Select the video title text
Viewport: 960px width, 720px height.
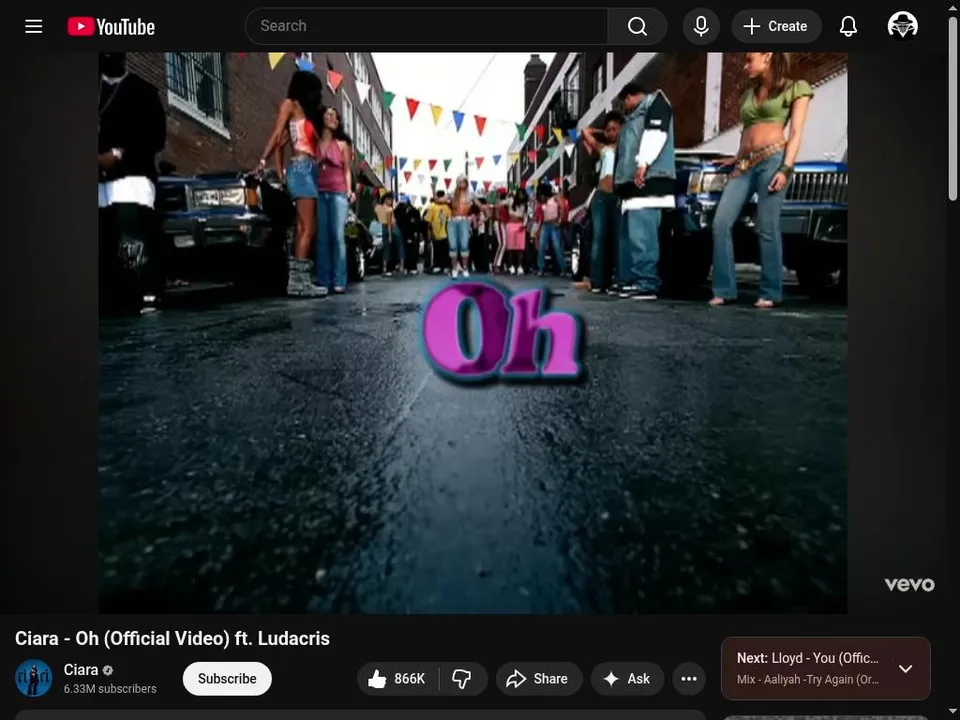[x=172, y=639]
